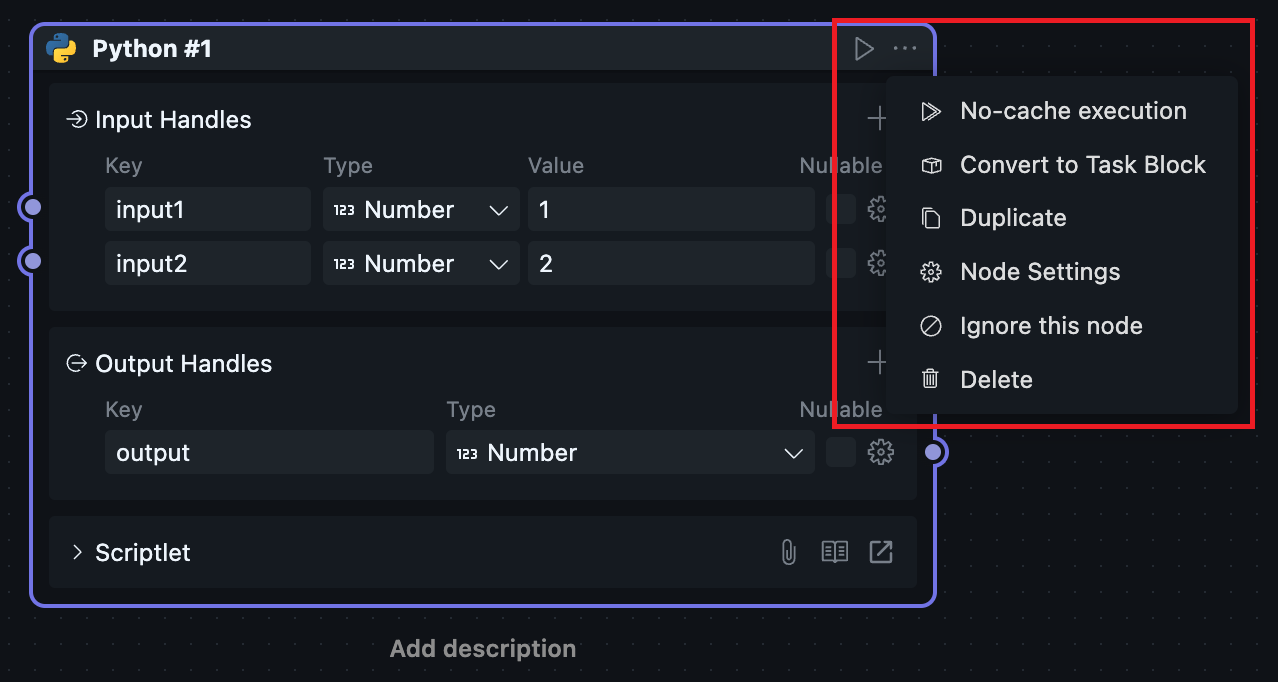Run the Python #1 node
The image size is (1278, 682).
click(864, 49)
